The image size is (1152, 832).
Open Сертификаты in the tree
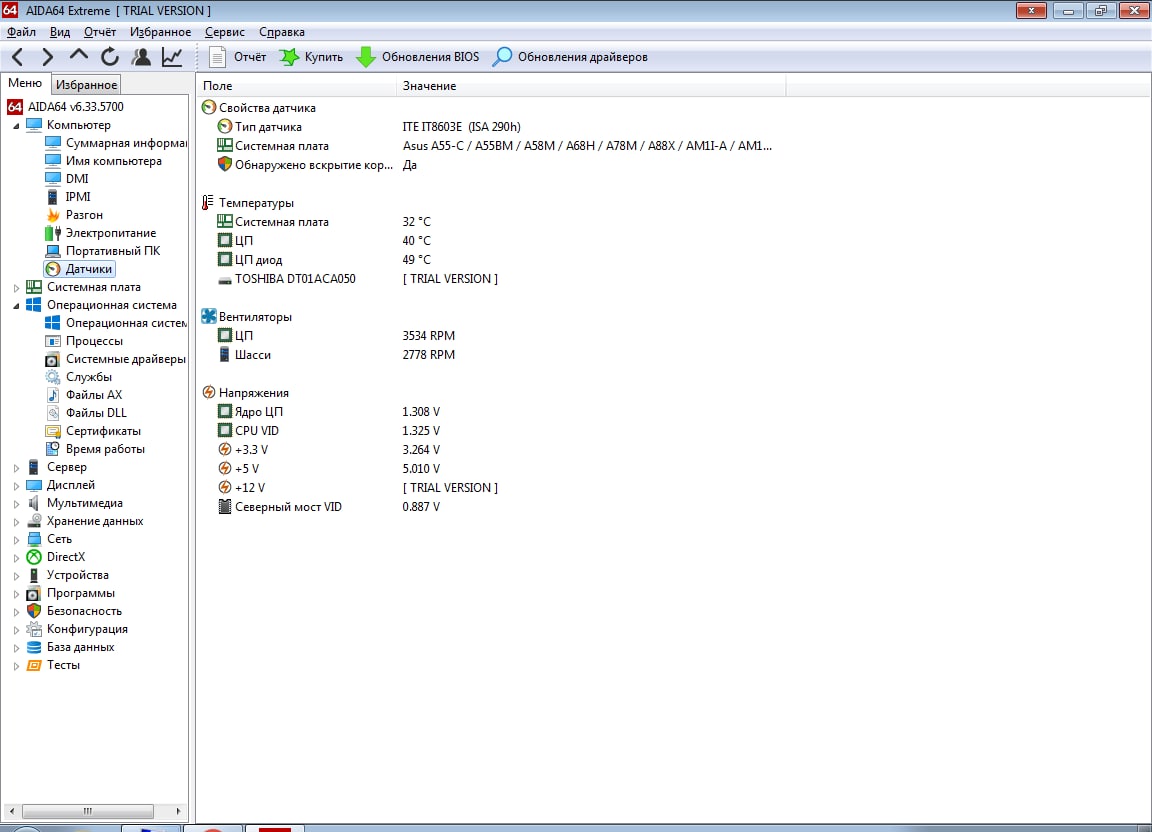tap(93, 431)
